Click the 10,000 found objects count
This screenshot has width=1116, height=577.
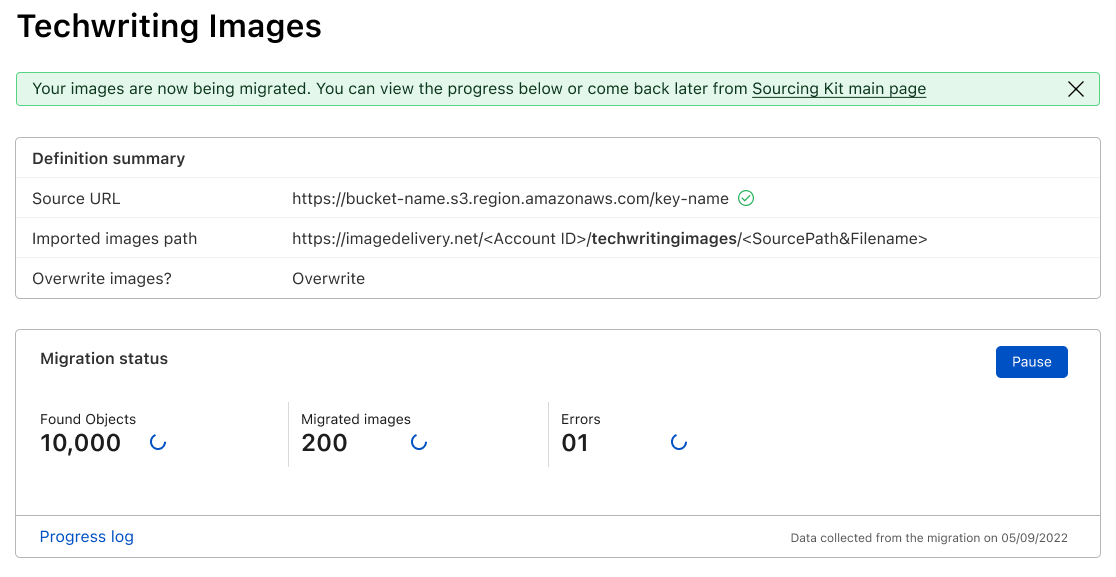(80, 443)
